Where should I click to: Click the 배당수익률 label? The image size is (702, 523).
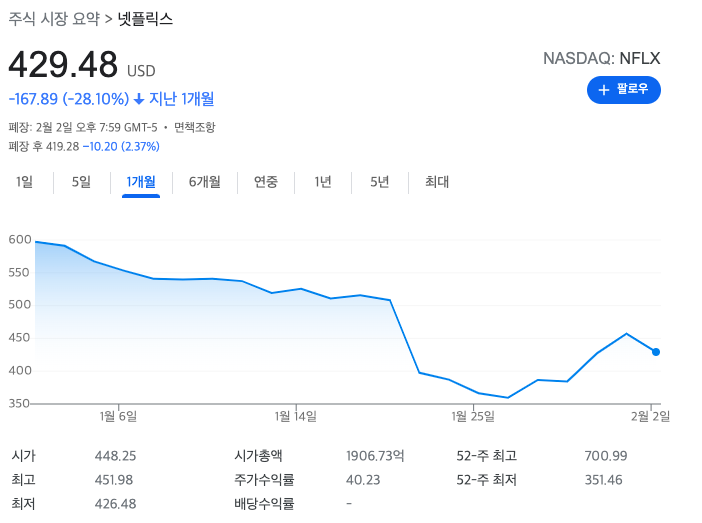tap(264, 504)
